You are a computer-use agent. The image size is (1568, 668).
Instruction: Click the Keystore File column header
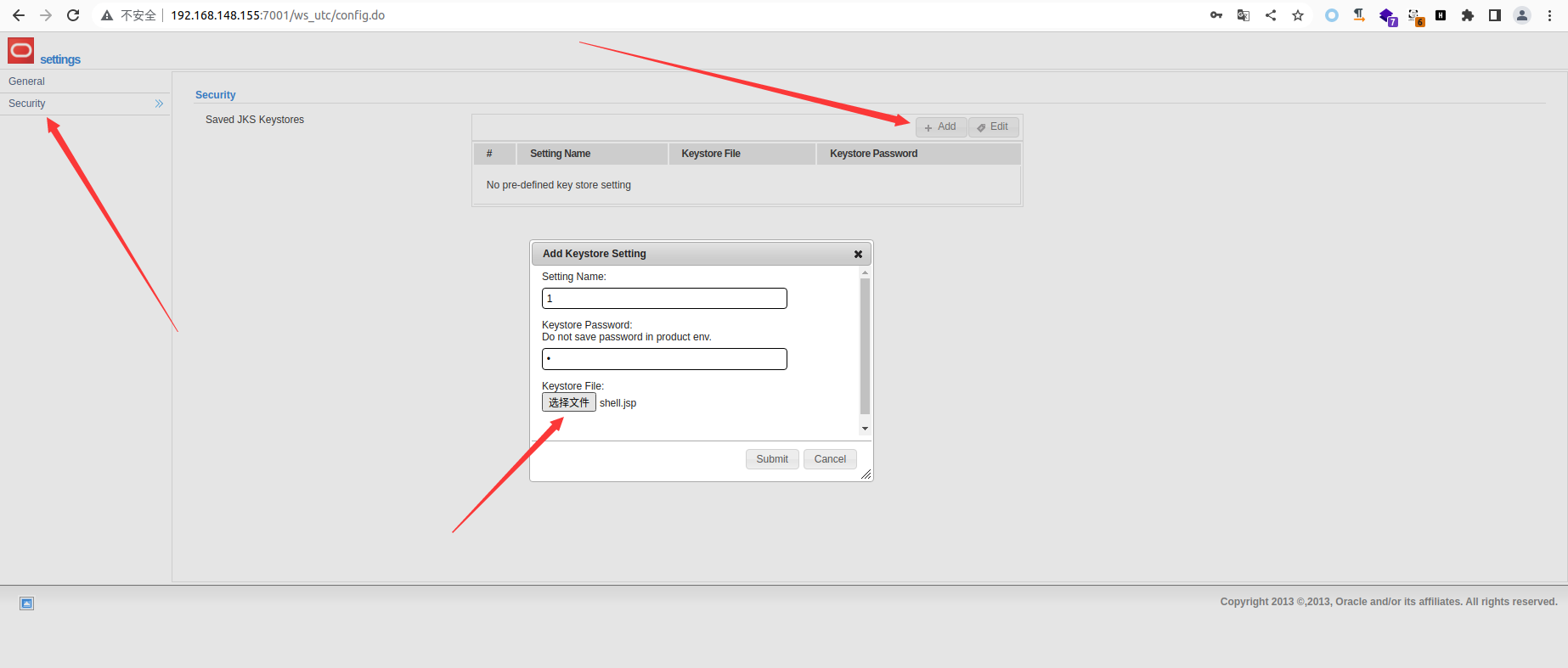pyautogui.click(x=742, y=154)
